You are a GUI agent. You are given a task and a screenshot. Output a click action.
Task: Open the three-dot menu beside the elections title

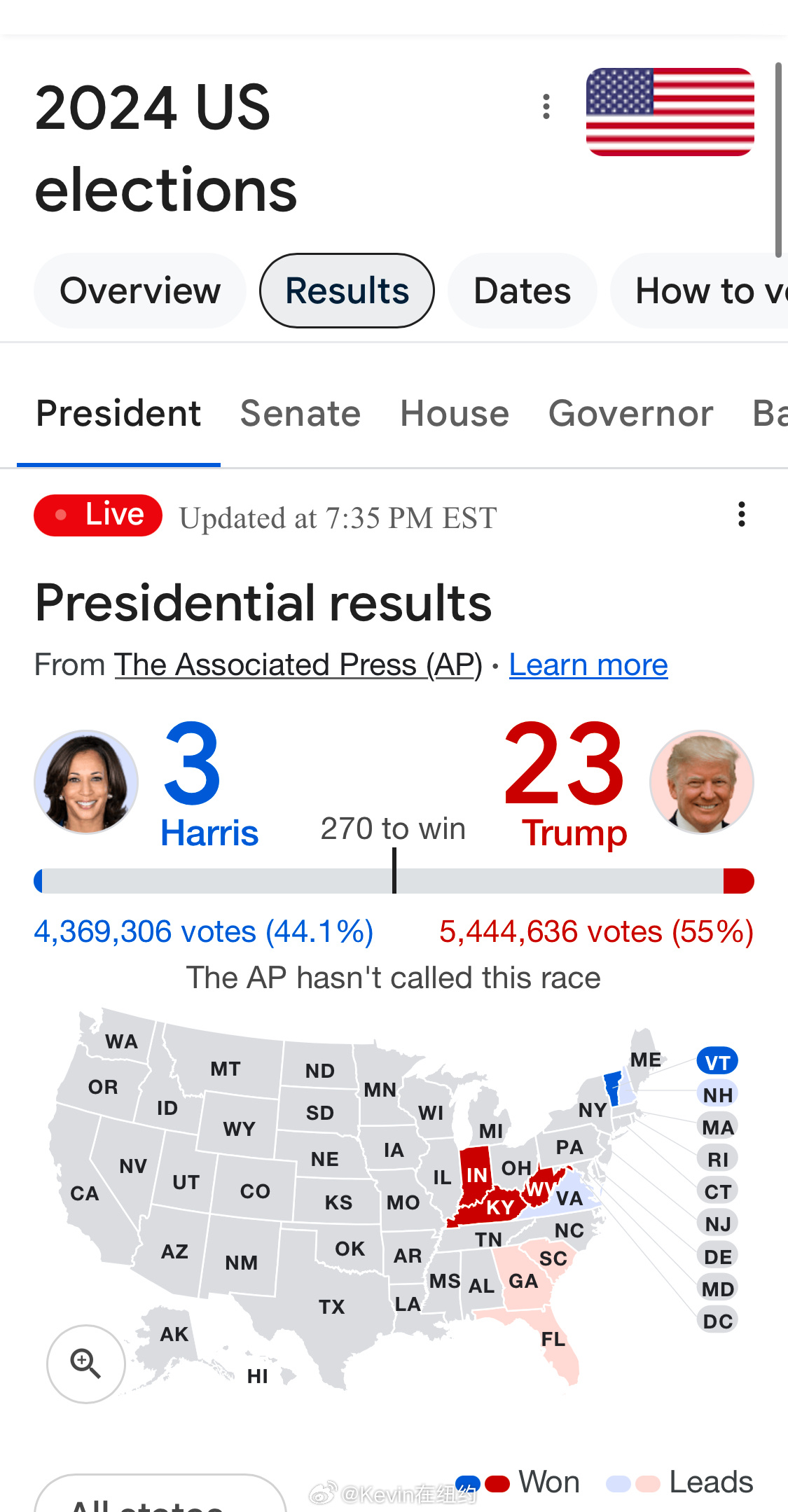click(x=546, y=107)
